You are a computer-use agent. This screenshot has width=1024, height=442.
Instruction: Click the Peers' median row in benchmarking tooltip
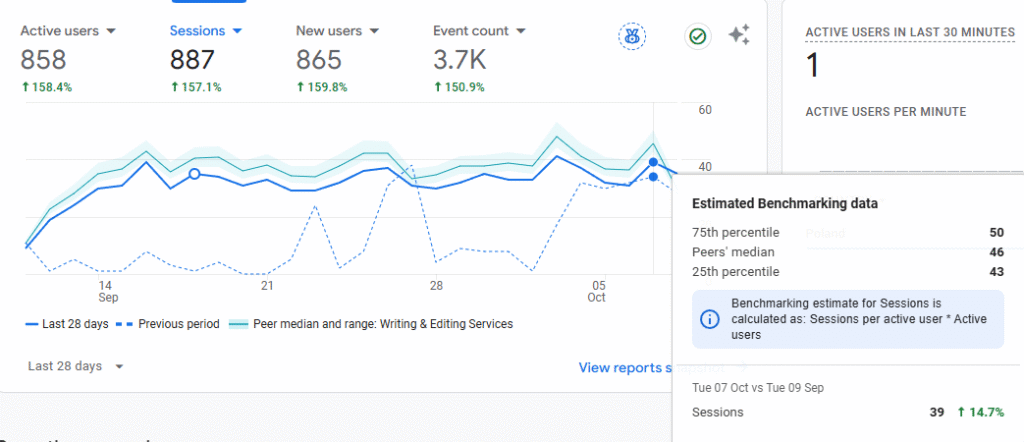[x=847, y=252]
